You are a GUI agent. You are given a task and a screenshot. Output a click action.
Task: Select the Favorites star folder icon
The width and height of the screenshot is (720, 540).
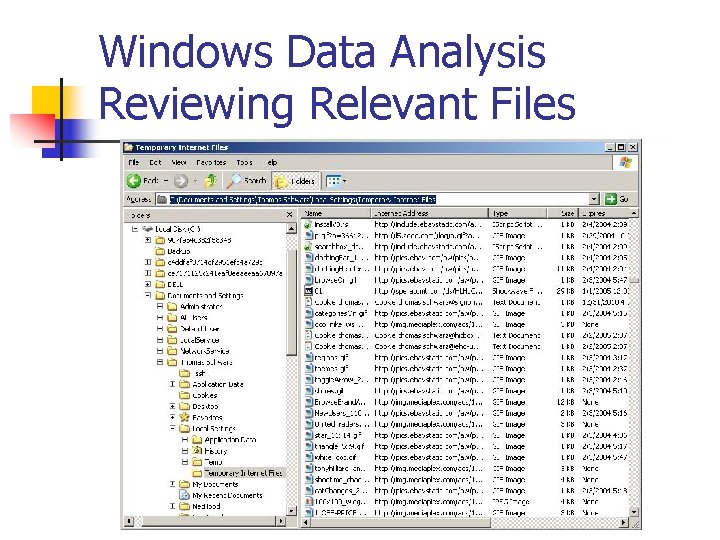click(x=185, y=417)
